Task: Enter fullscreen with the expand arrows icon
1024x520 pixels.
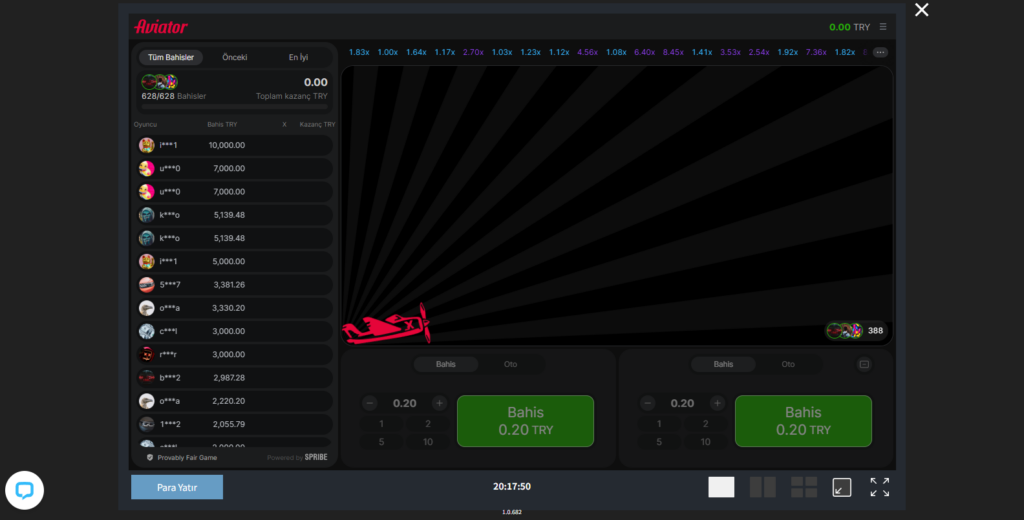Action: [880, 487]
